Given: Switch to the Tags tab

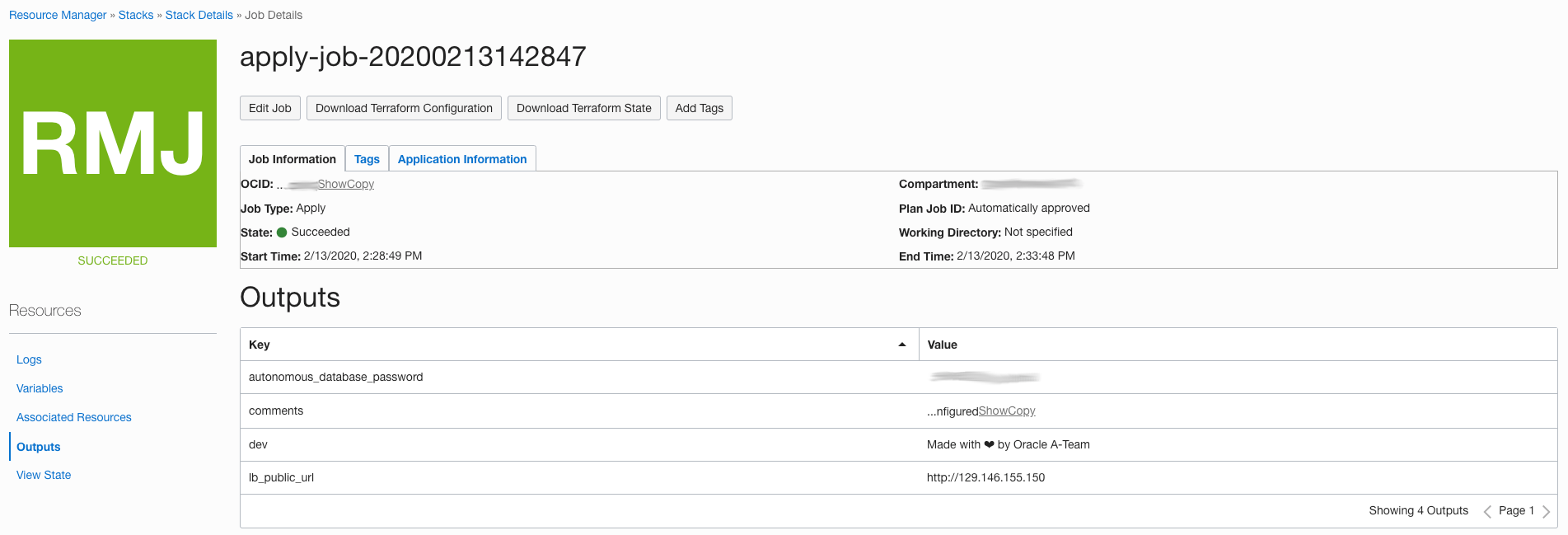Looking at the screenshot, I should [367, 159].
